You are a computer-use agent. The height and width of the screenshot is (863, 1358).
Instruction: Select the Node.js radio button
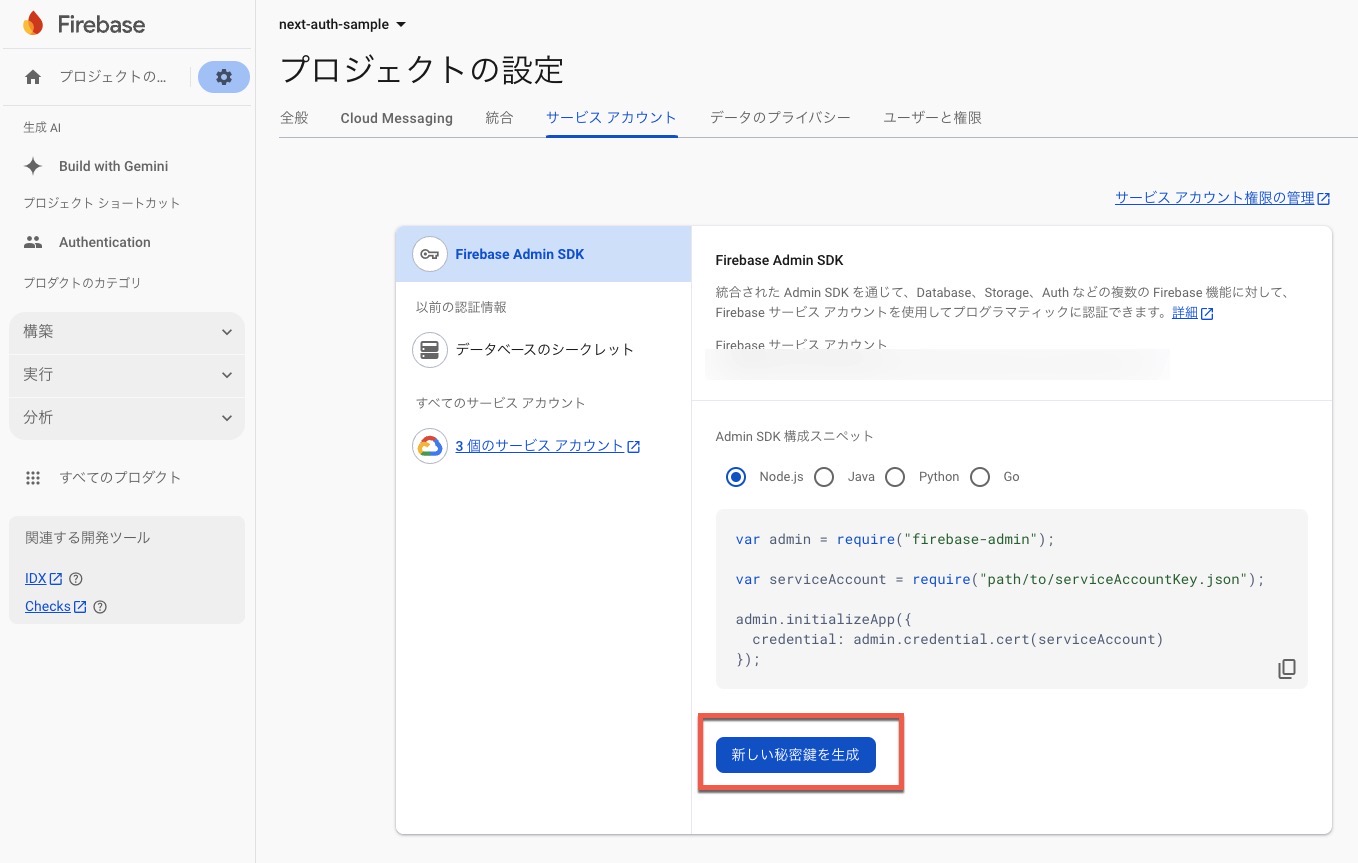click(x=736, y=477)
